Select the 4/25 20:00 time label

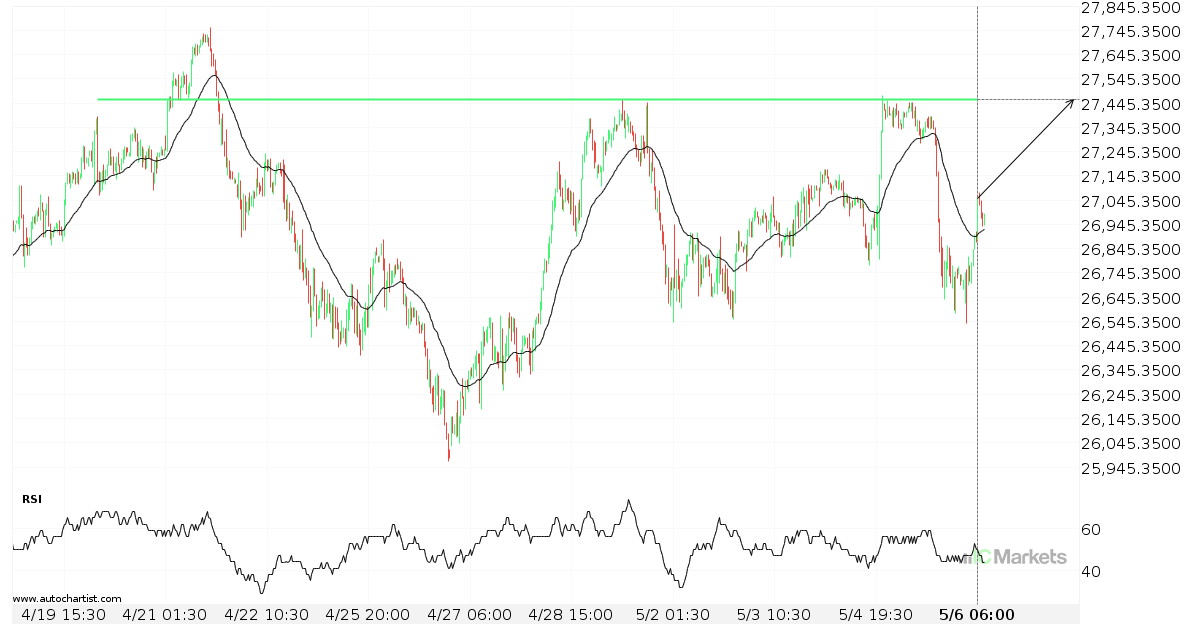pos(370,615)
